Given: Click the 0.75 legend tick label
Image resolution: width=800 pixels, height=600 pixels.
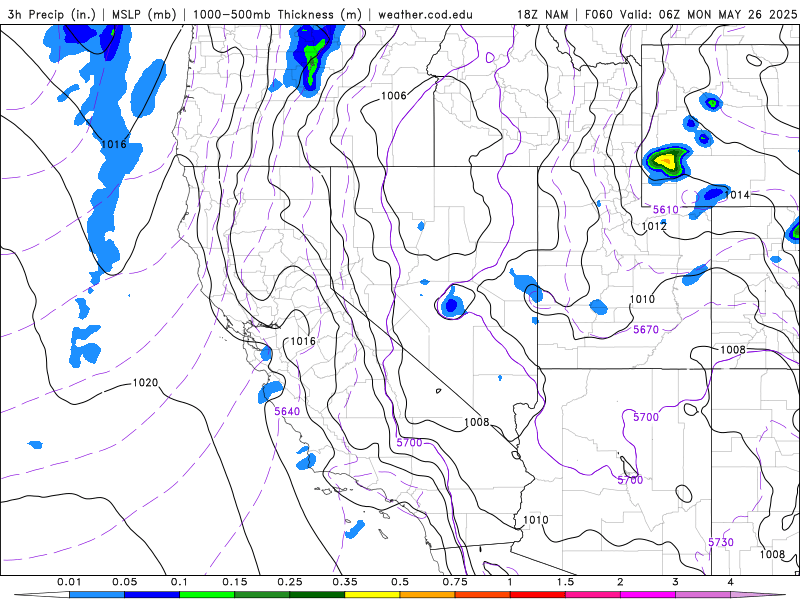Looking at the screenshot, I should [x=455, y=582].
